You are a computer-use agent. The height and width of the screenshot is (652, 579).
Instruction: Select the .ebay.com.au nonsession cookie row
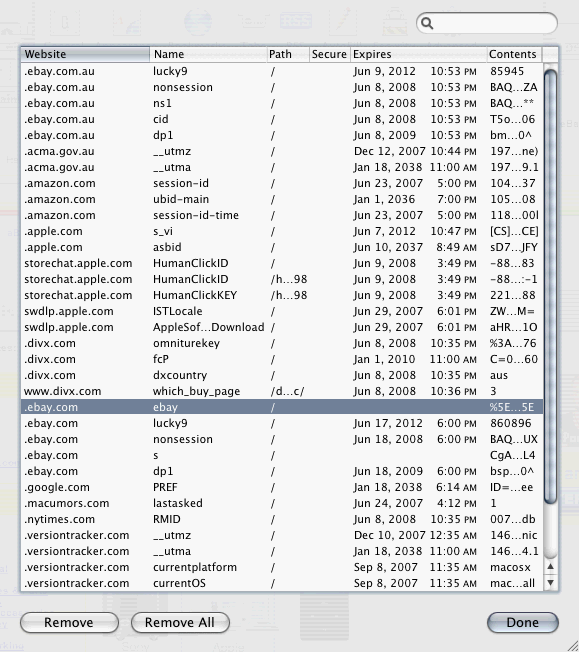282,87
